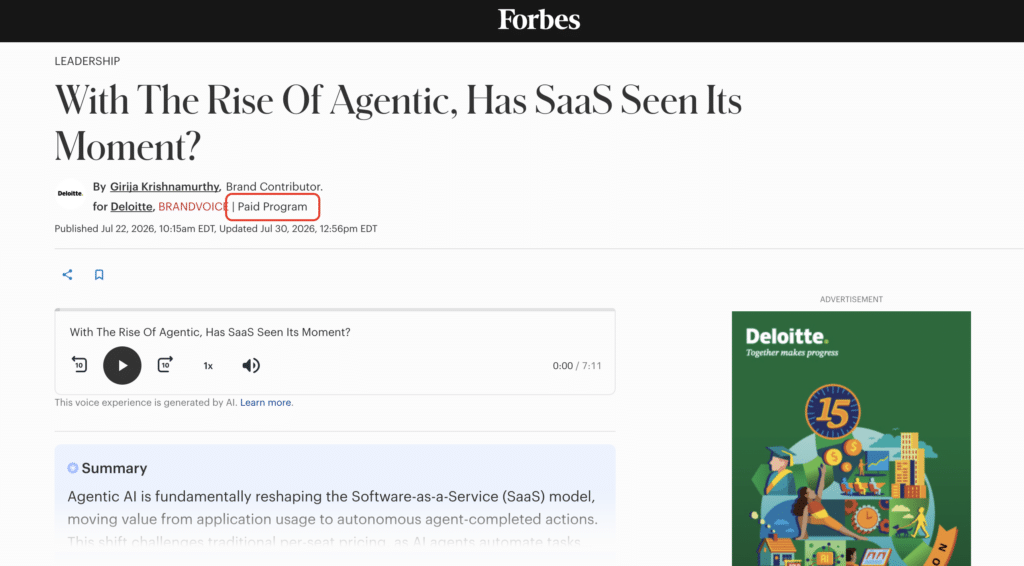Image resolution: width=1024 pixels, height=566 pixels.
Task: Click the Brand Contributor label
Action: tap(274, 187)
